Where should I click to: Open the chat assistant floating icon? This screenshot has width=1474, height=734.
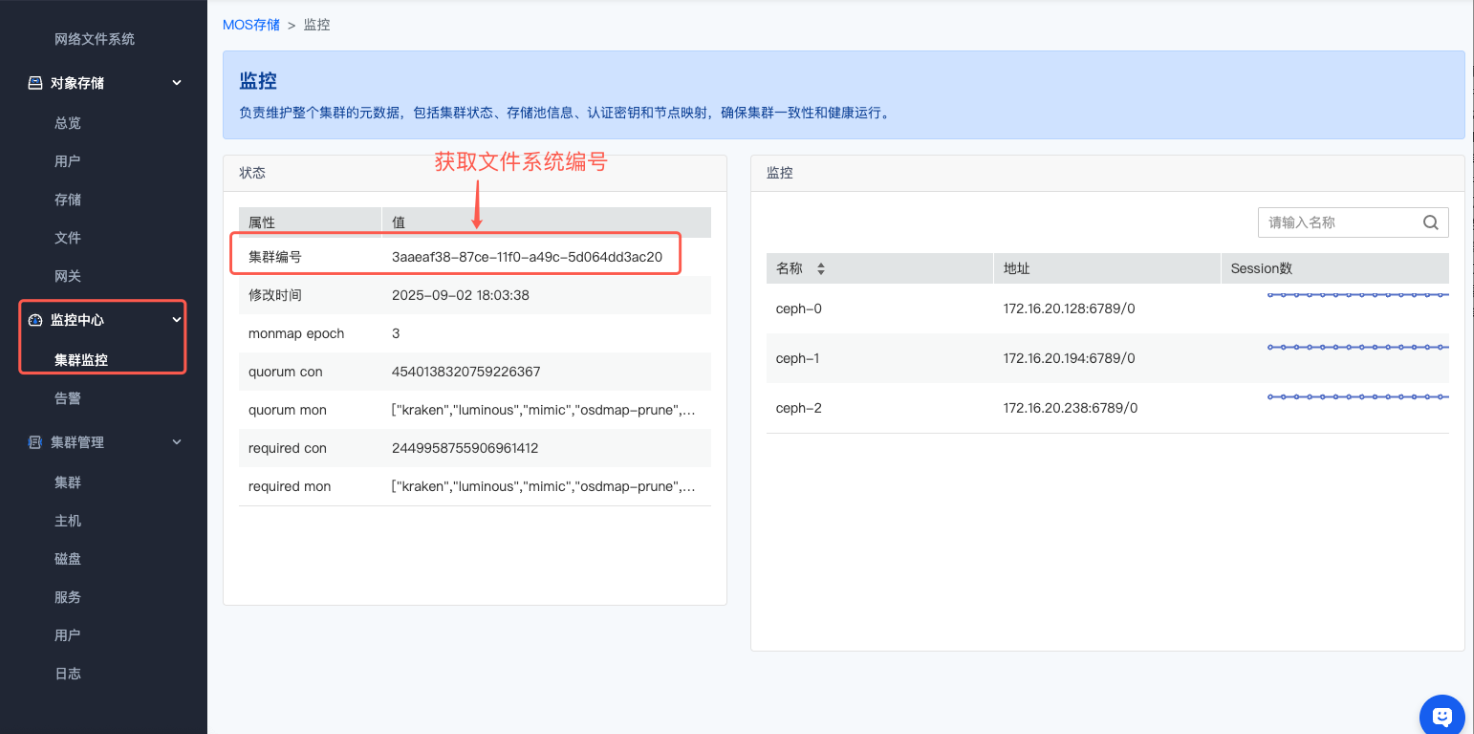(x=1442, y=716)
